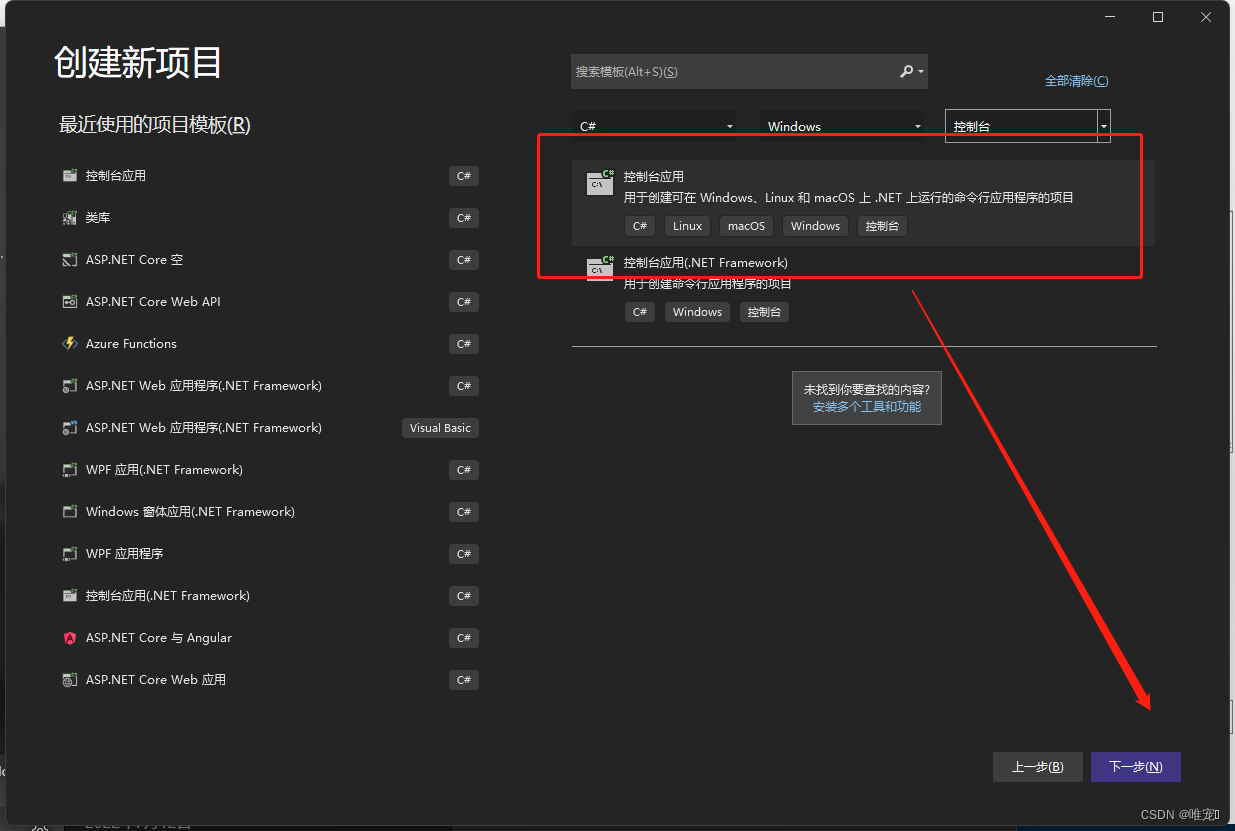Select 控制台应用 in the results list
This screenshot has height=831, width=1235.
click(863, 202)
